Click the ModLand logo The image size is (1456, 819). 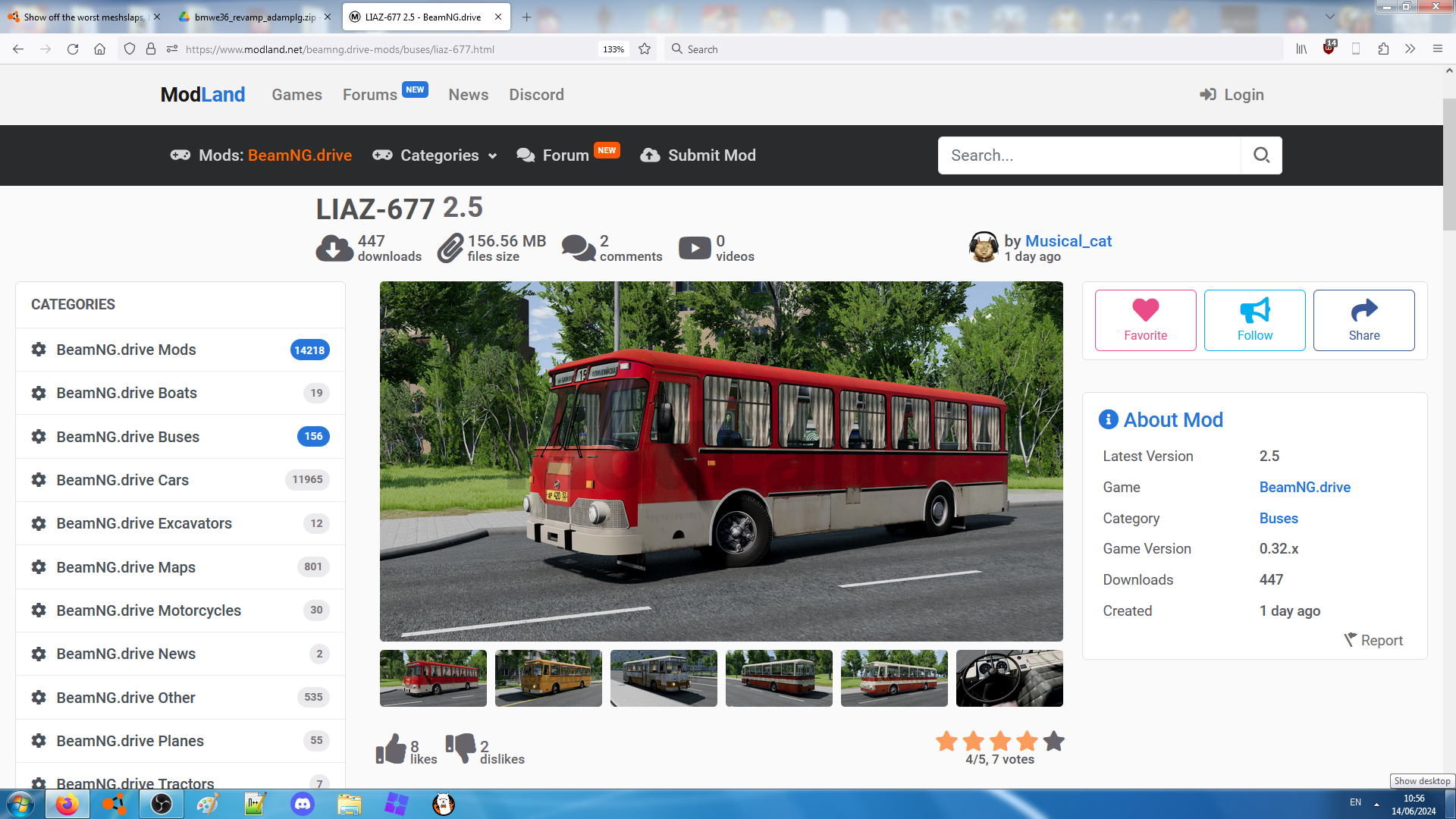(x=202, y=95)
